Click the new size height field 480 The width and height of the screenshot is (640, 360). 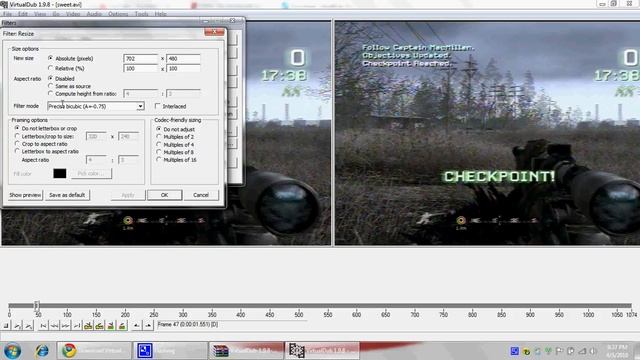click(x=183, y=59)
